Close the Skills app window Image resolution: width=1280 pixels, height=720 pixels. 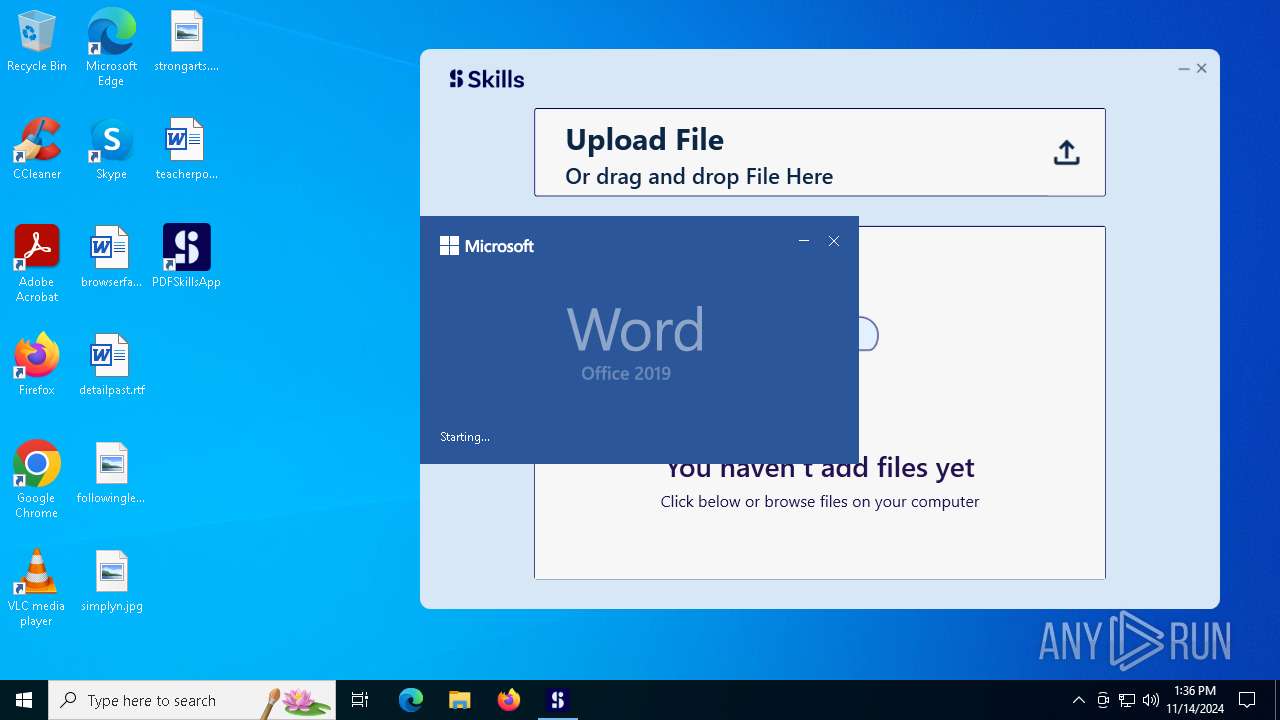(x=1202, y=69)
